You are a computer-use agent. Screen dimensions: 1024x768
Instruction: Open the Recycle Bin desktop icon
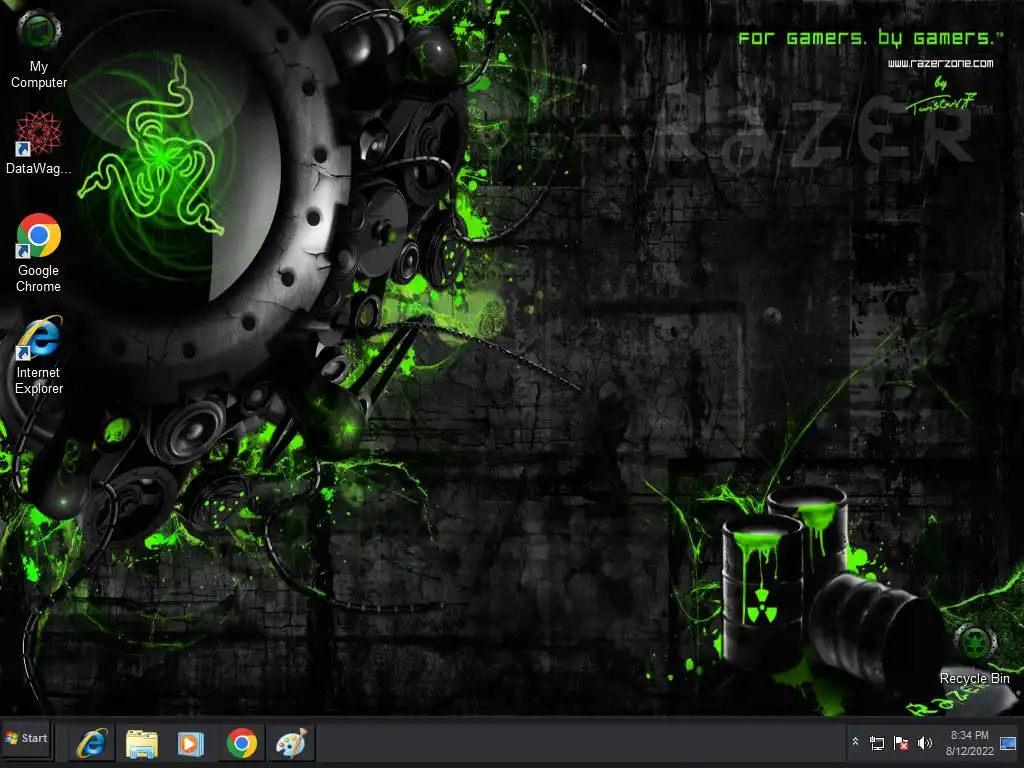(974, 654)
